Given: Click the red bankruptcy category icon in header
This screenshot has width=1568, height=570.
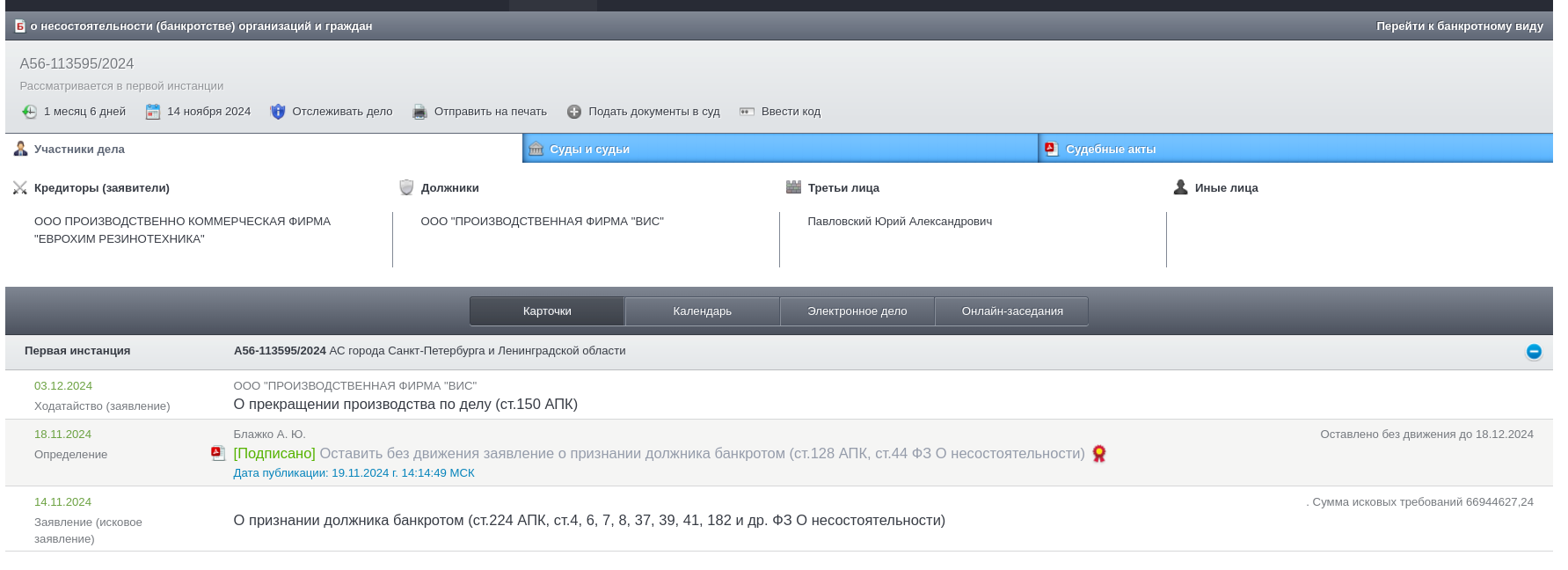Looking at the screenshot, I should pyautogui.click(x=20, y=26).
